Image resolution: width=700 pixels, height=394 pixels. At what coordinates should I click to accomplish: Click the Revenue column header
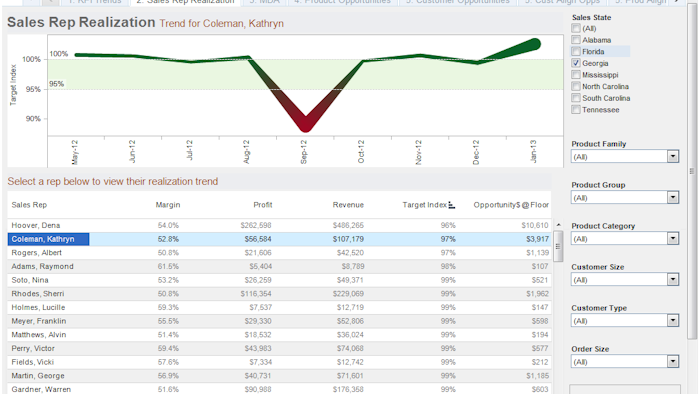click(348, 205)
